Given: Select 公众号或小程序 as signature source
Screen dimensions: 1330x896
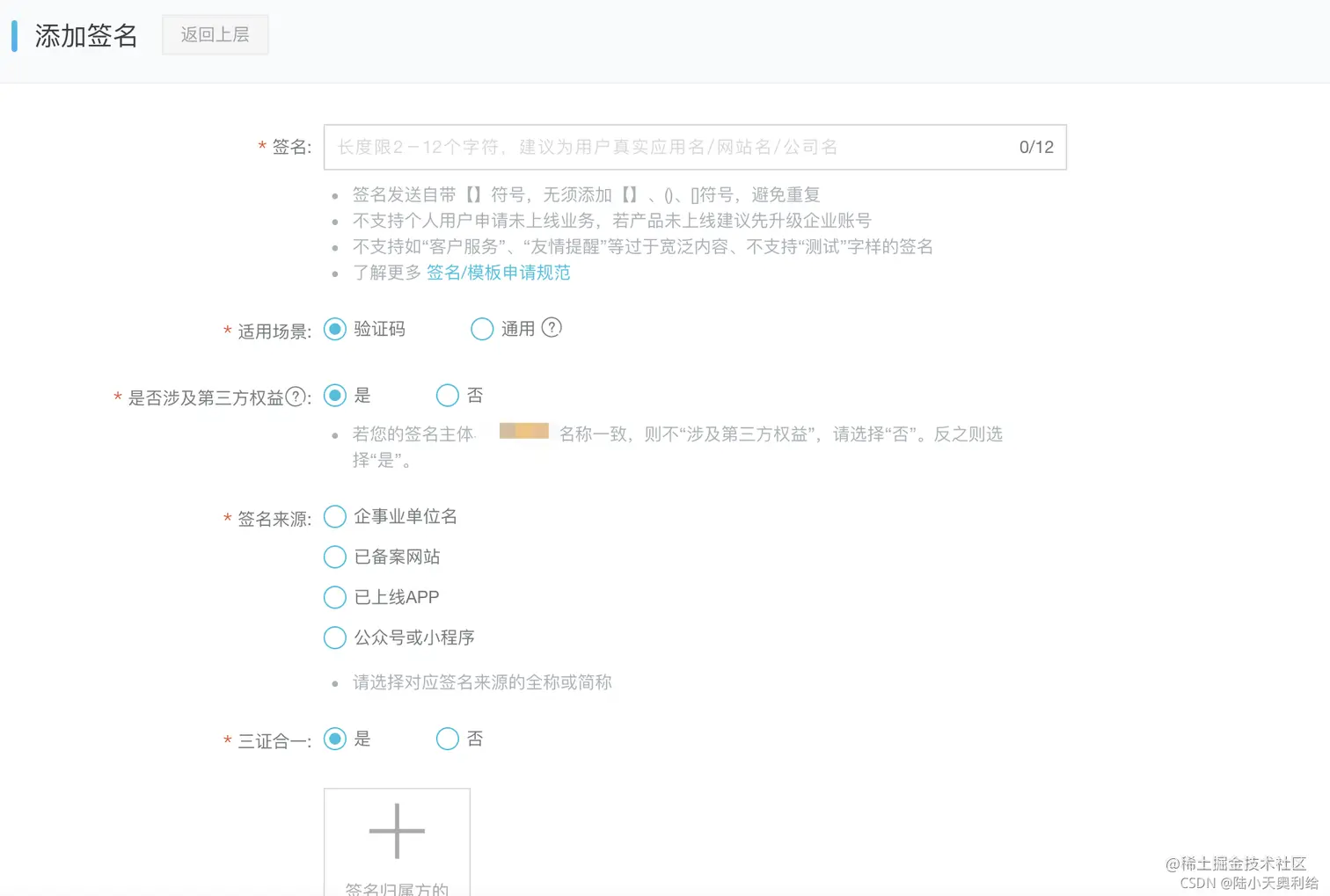Looking at the screenshot, I should [334, 637].
